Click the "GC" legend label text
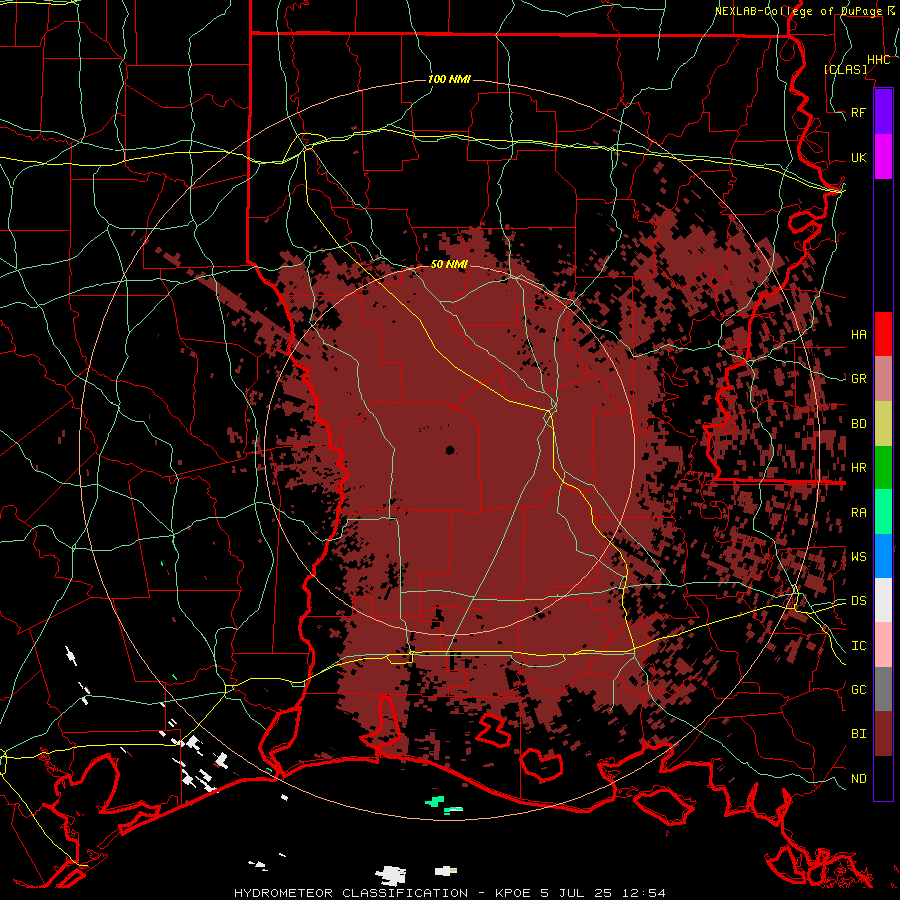The image size is (900, 900). pyautogui.click(x=858, y=690)
